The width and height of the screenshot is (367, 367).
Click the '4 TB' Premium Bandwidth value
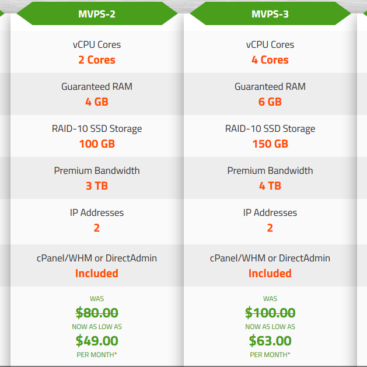click(x=270, y=186)
